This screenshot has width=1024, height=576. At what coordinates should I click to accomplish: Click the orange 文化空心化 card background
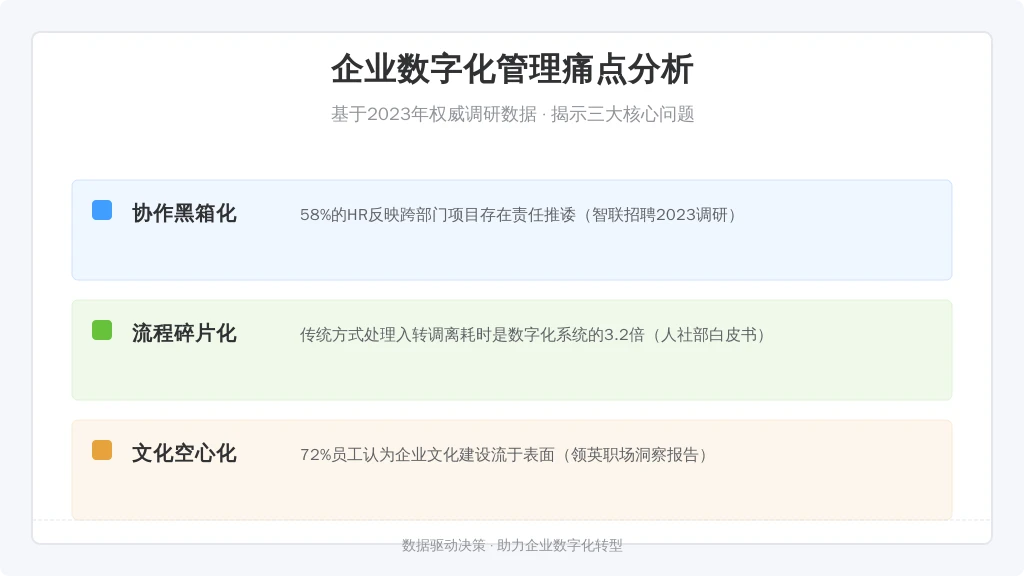pyautogui.click(x=512, y=470)
